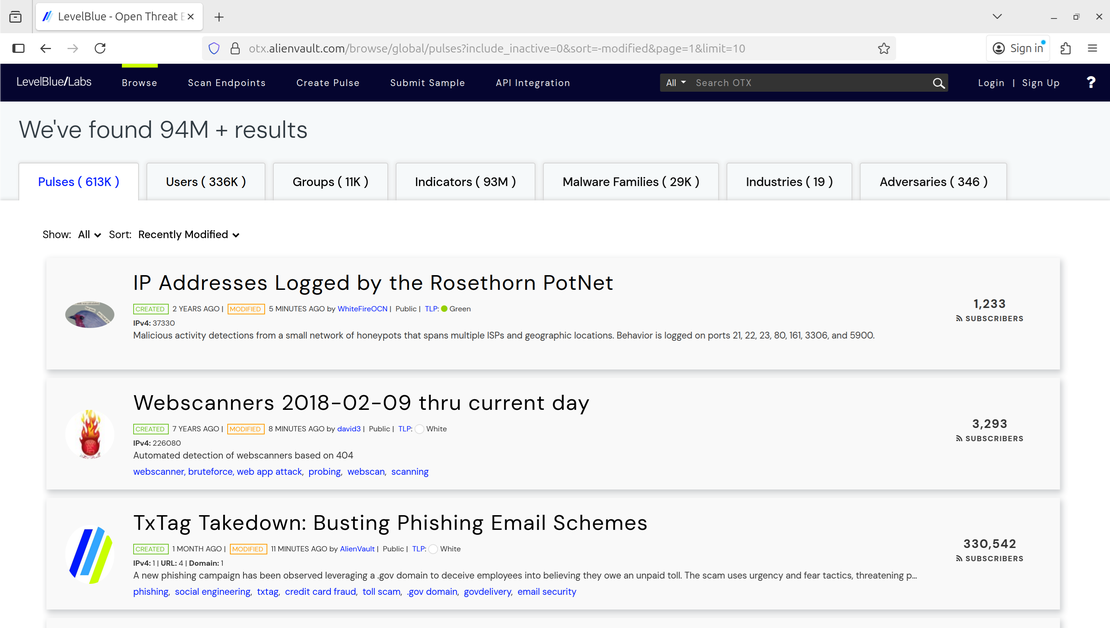Open Scan Endpoints in the navigation

pyautogui.click(x=226, y=83)
